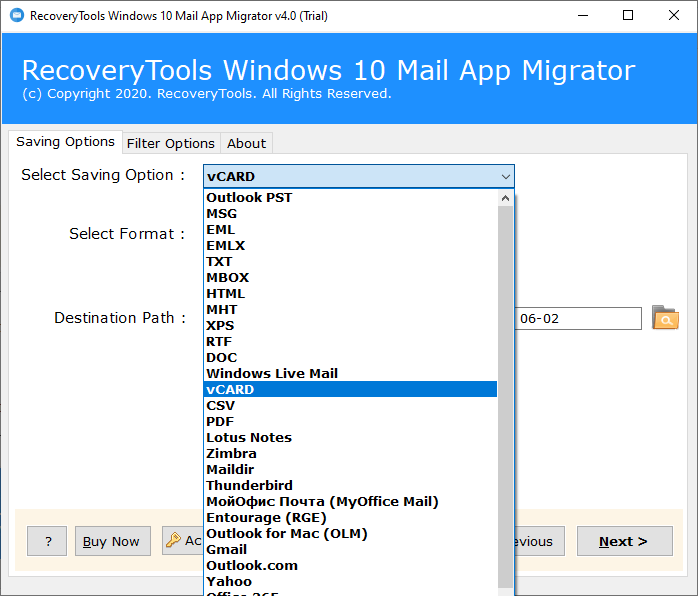Open the Filter Options tab
Viewport: 698px width, 596px height.
pos(171,143)
